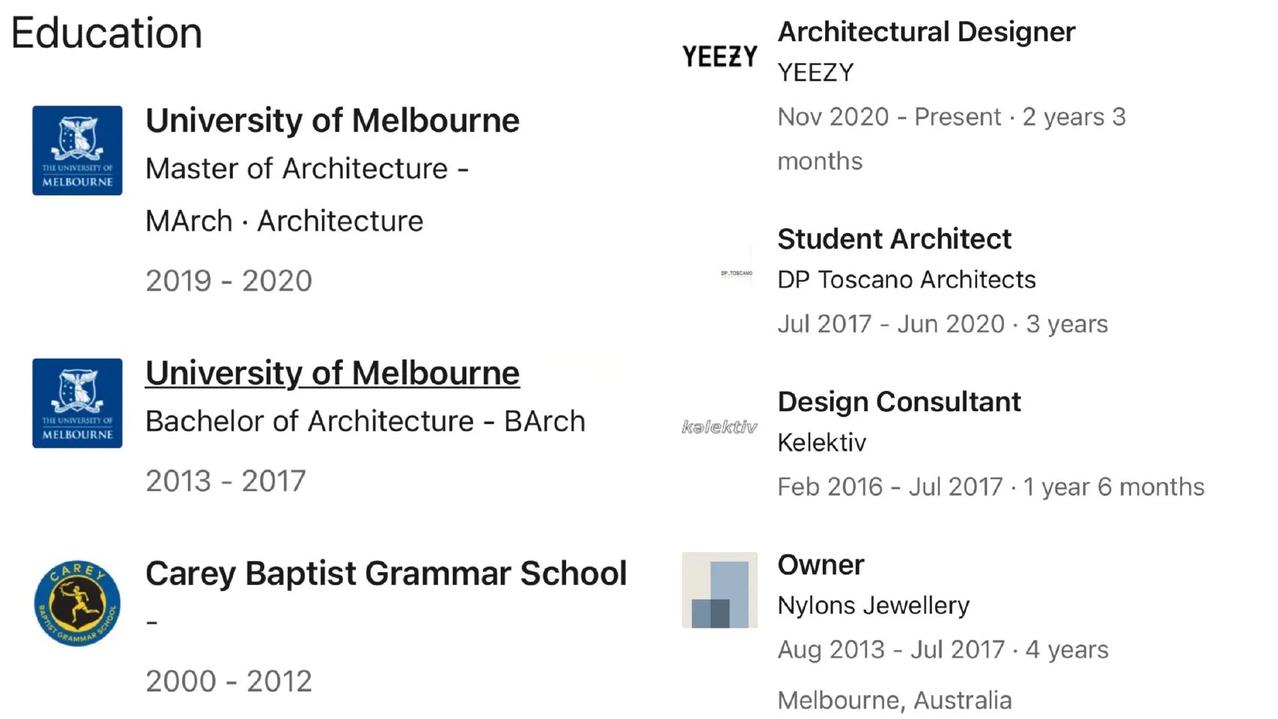Click the YEEZY company logo
This screenshot has width=1278, height=719.
pyautogui.click(x=719, y=57)
